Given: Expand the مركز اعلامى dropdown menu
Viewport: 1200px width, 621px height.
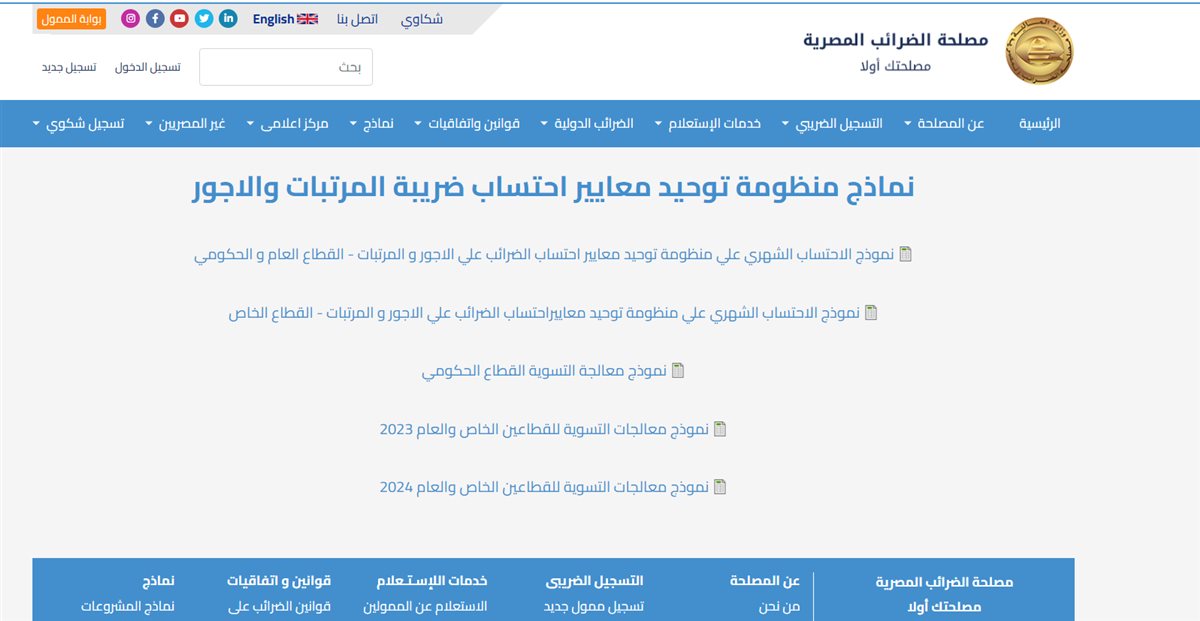Looking at the screenshot, I should pyautogui.click(x=287, y=124).
